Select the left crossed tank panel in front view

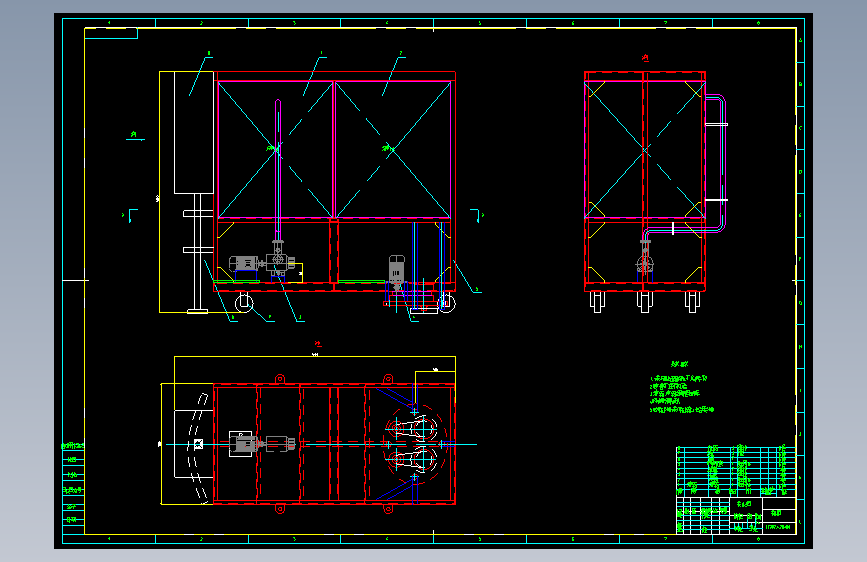[275, 150]
